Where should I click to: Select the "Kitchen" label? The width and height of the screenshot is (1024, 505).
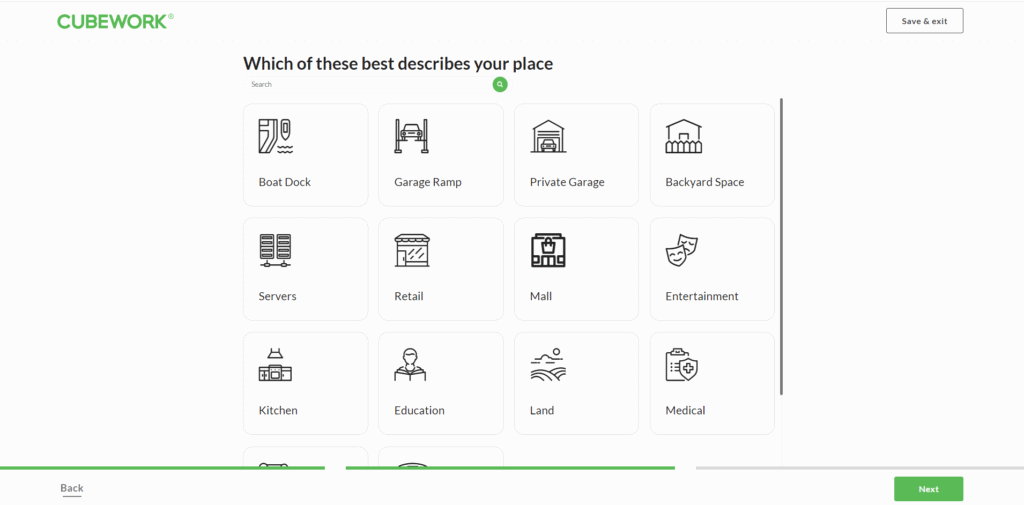pos(278,411)
